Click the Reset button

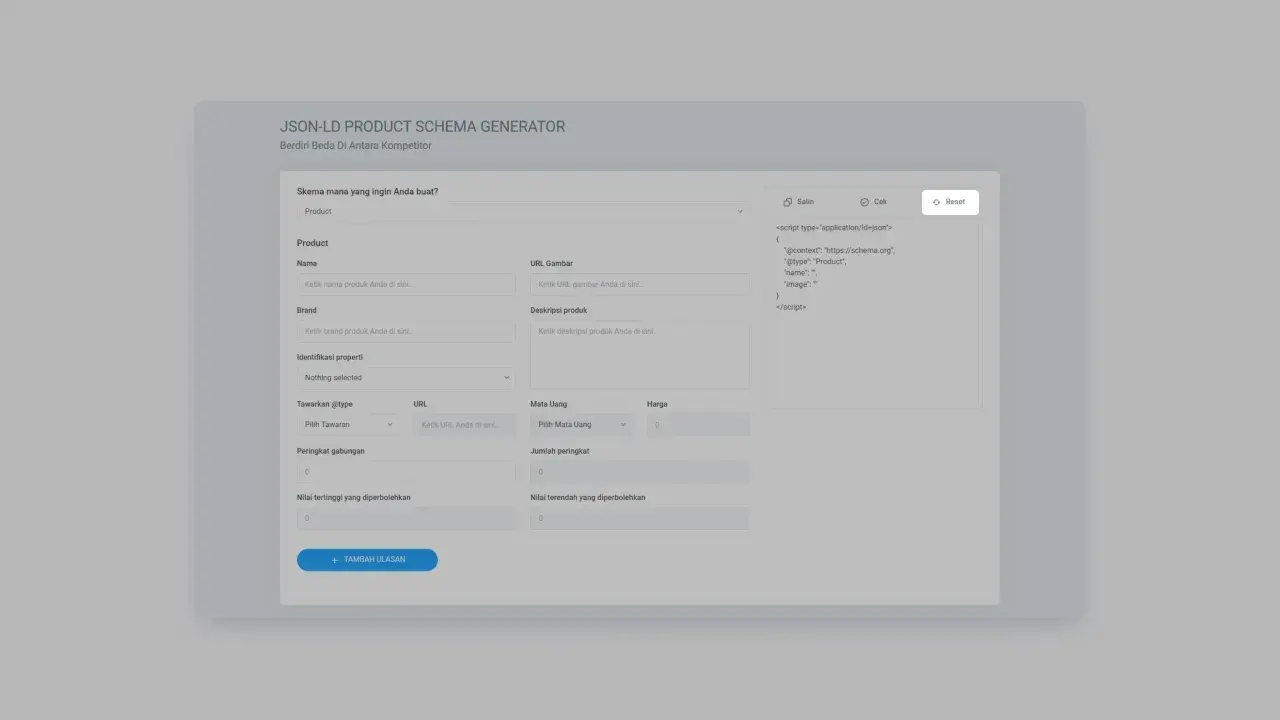point(950,202)
